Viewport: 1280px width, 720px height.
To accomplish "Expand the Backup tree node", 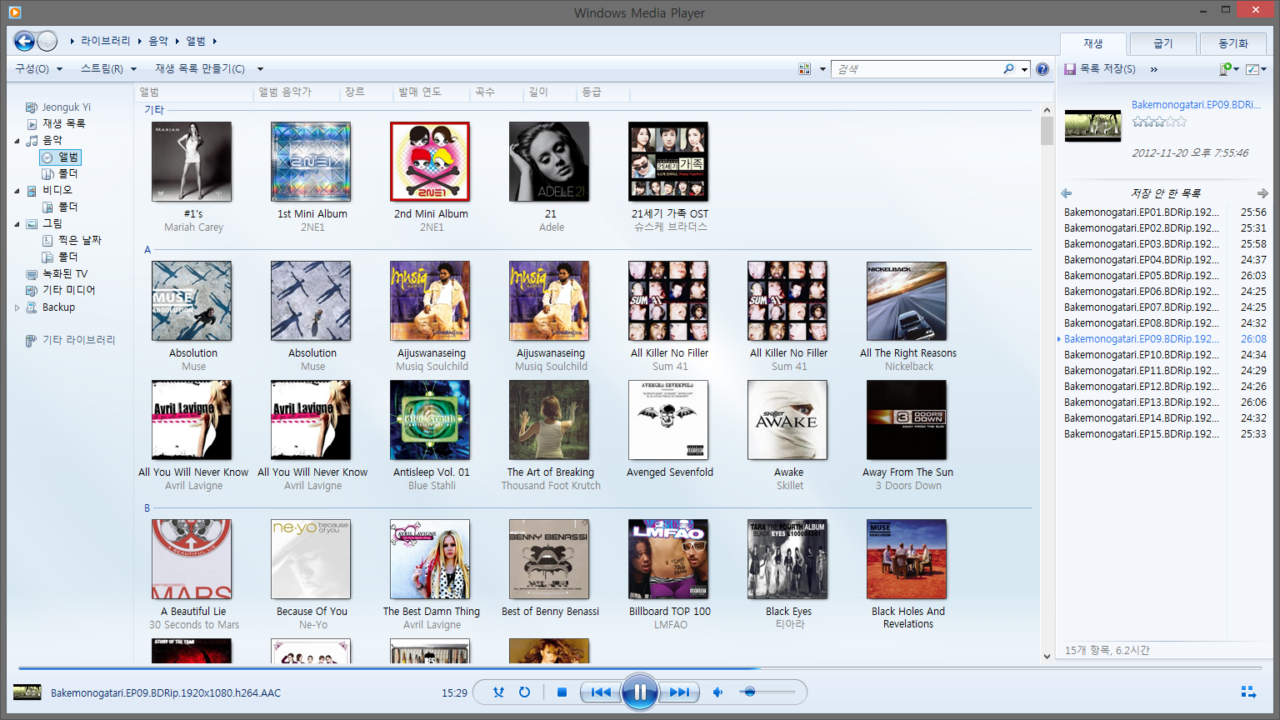I will click(17, 307).
